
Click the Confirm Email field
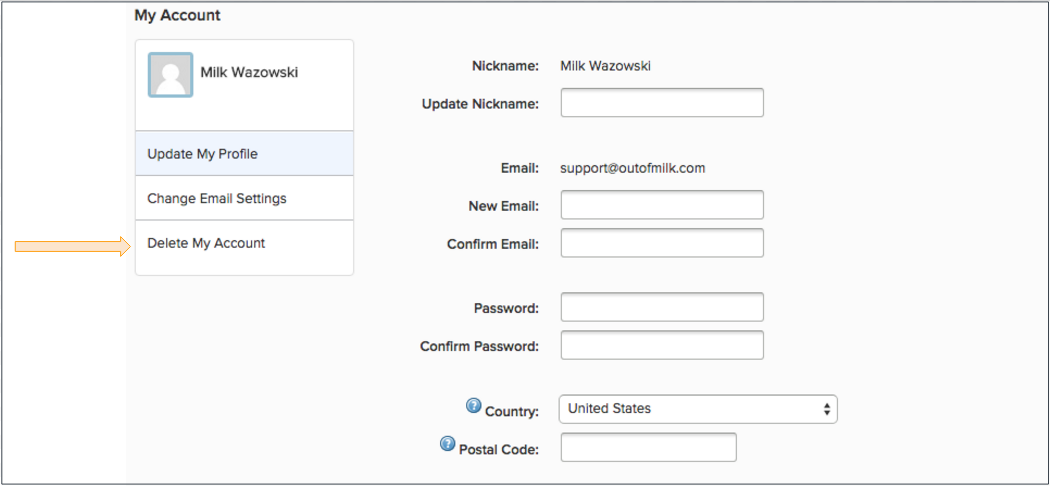(662, 243)
